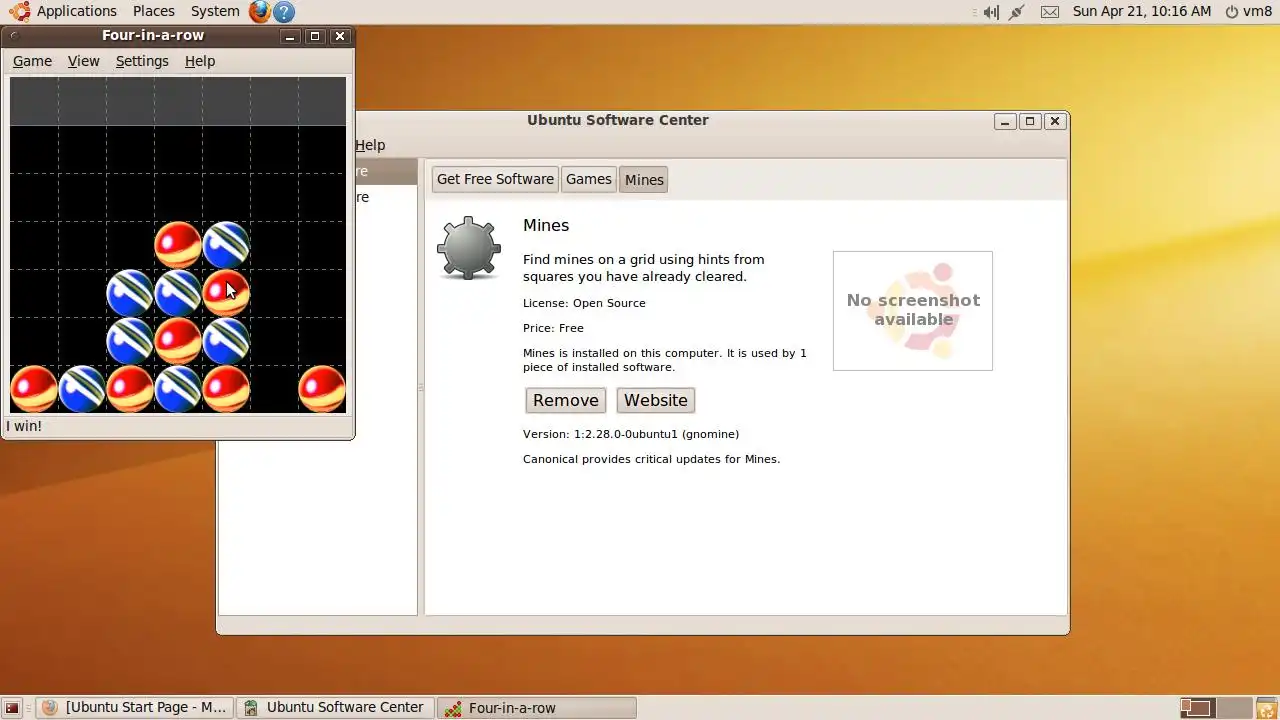This screenshot has width=1280, height=720.
Task: Open the help question-mark icon in top panel
Action: [284, 12]
